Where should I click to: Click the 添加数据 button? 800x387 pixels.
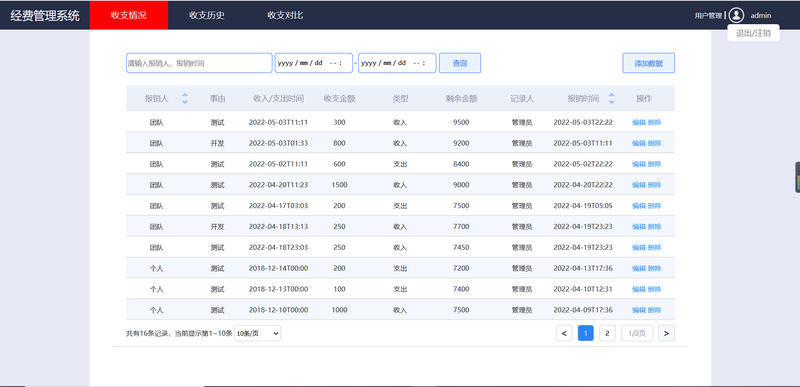[648, 63]
